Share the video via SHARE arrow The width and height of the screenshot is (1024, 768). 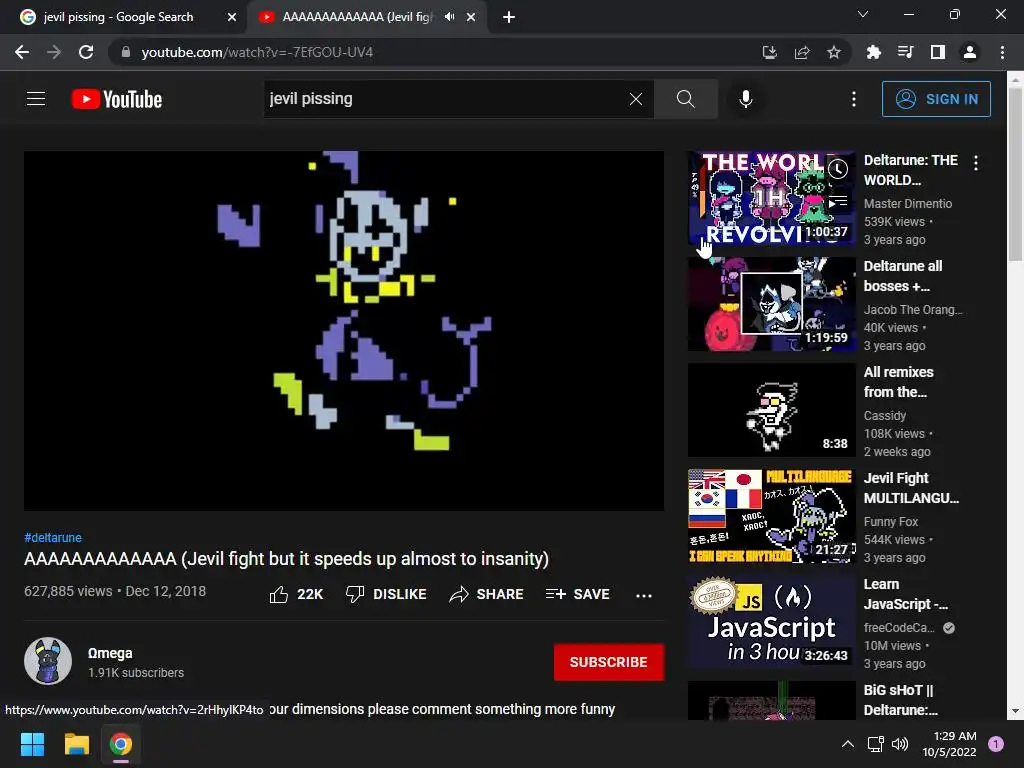[x=487, y=594]
